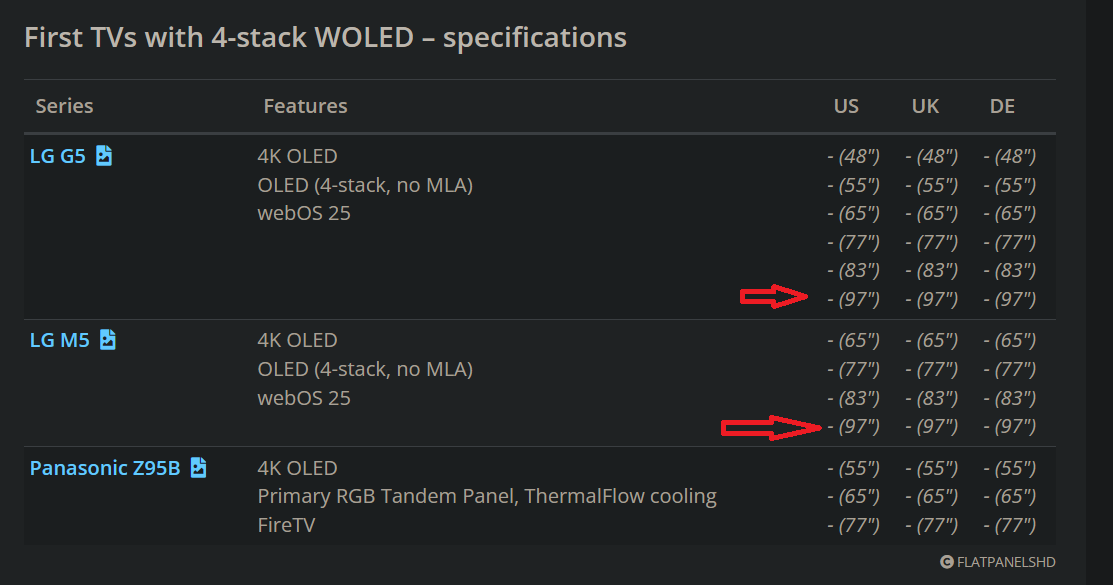The height and width of the screenshot is (585, 1113).
Task: Select the US 97" entry for LG M5
Action: pos(853,426)
